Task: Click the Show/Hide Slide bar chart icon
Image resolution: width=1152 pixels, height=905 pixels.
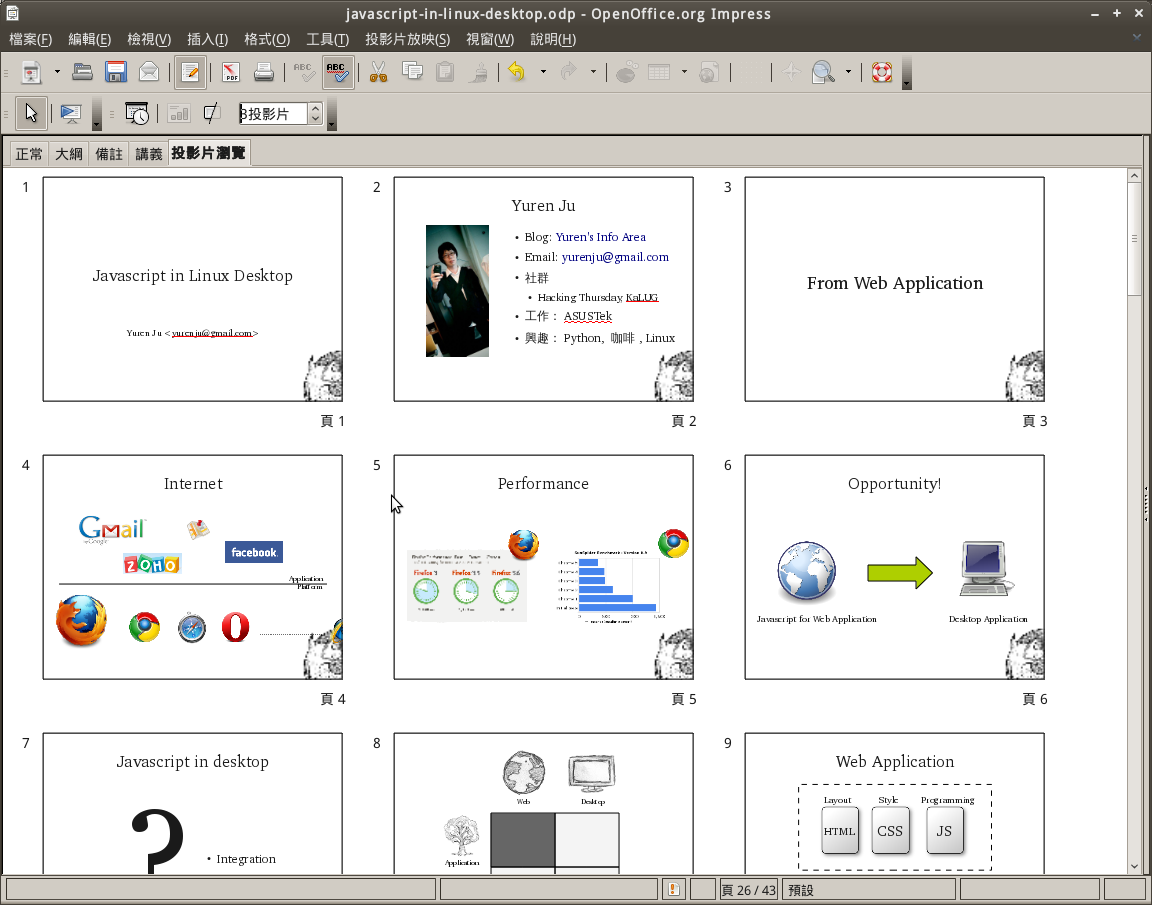Action: (179, 113)
